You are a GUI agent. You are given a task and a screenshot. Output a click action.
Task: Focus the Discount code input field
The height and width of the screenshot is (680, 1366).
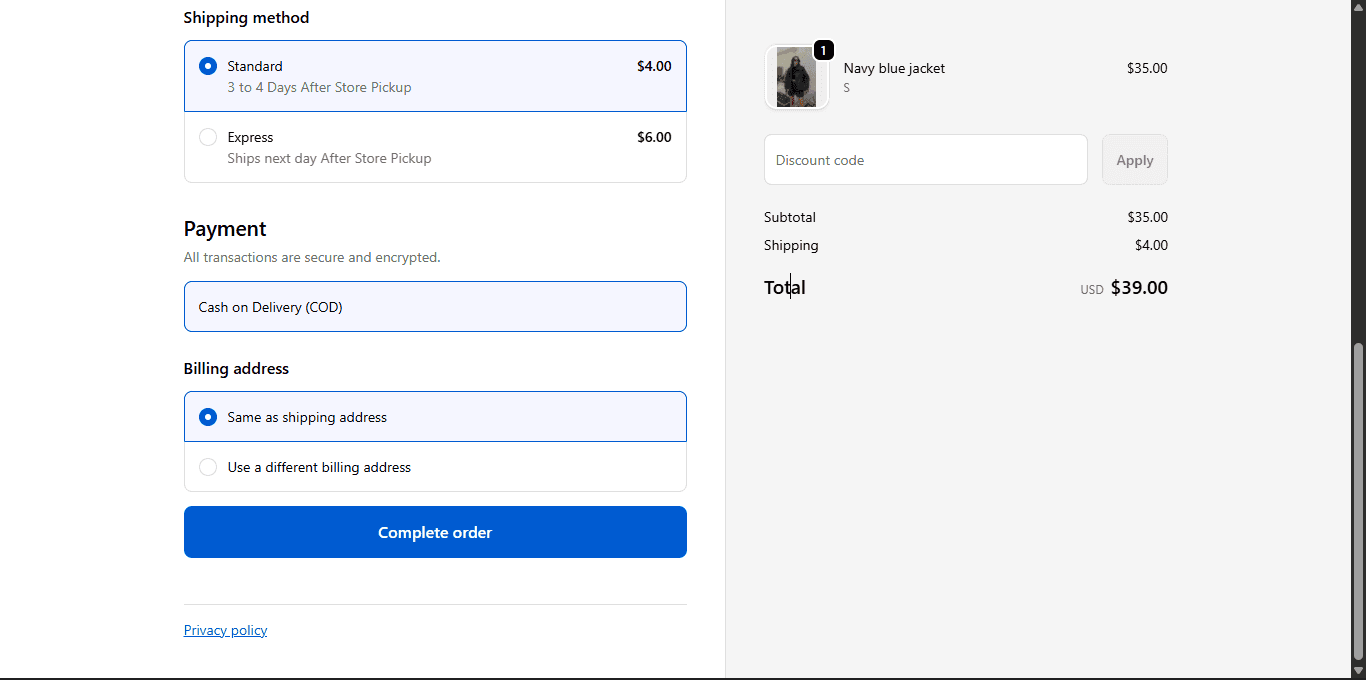pyautogui.click(x=925, y=160)
